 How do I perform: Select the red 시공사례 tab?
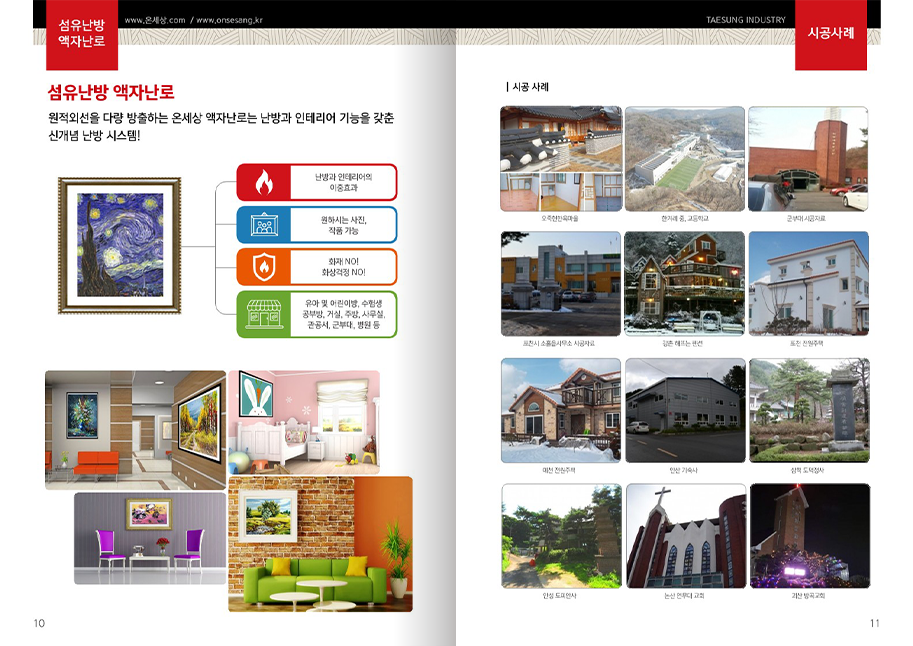click(830, 33)
